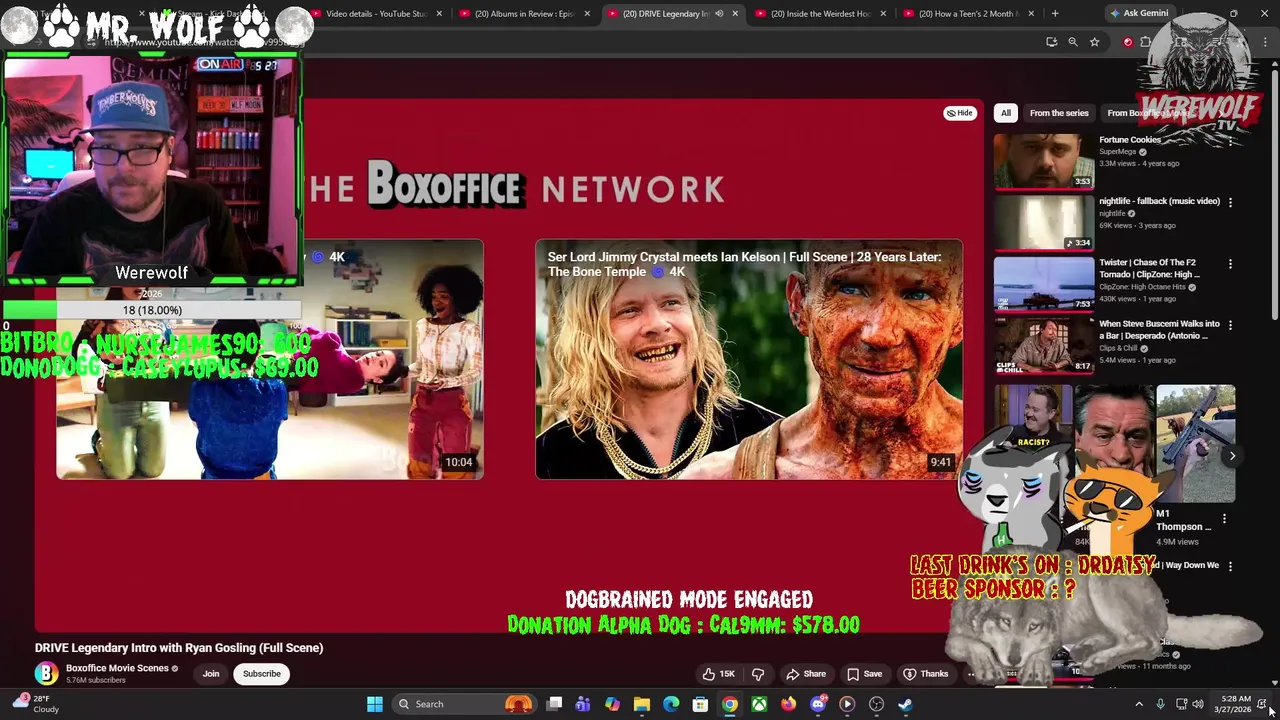Viewport: 1280px width, 720px height.
Task: Open the microphone tray icon
Action: pyautogui.click(x=1160, y=704)
